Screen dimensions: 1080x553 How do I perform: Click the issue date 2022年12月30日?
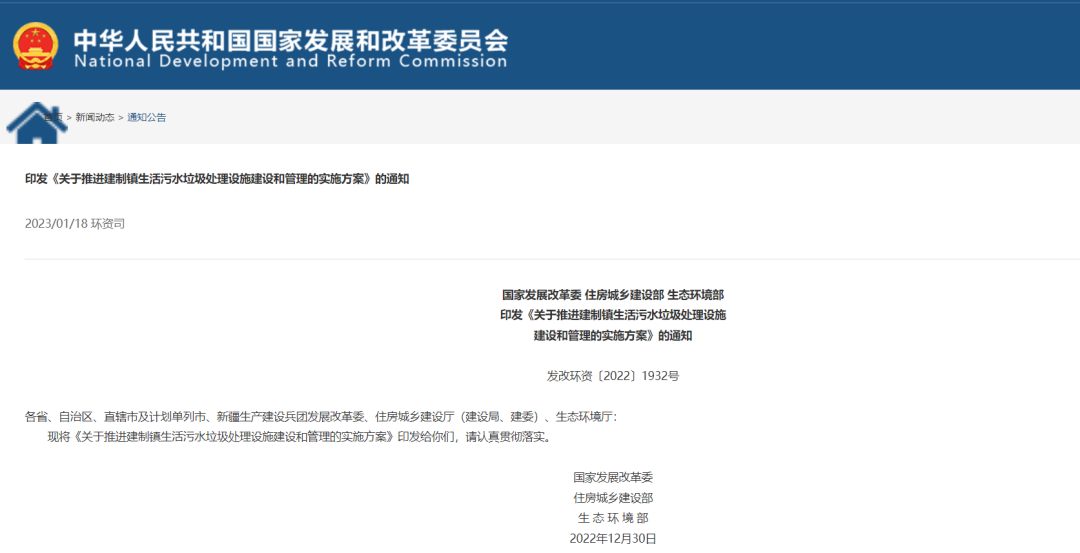click(x=612, y=538)
